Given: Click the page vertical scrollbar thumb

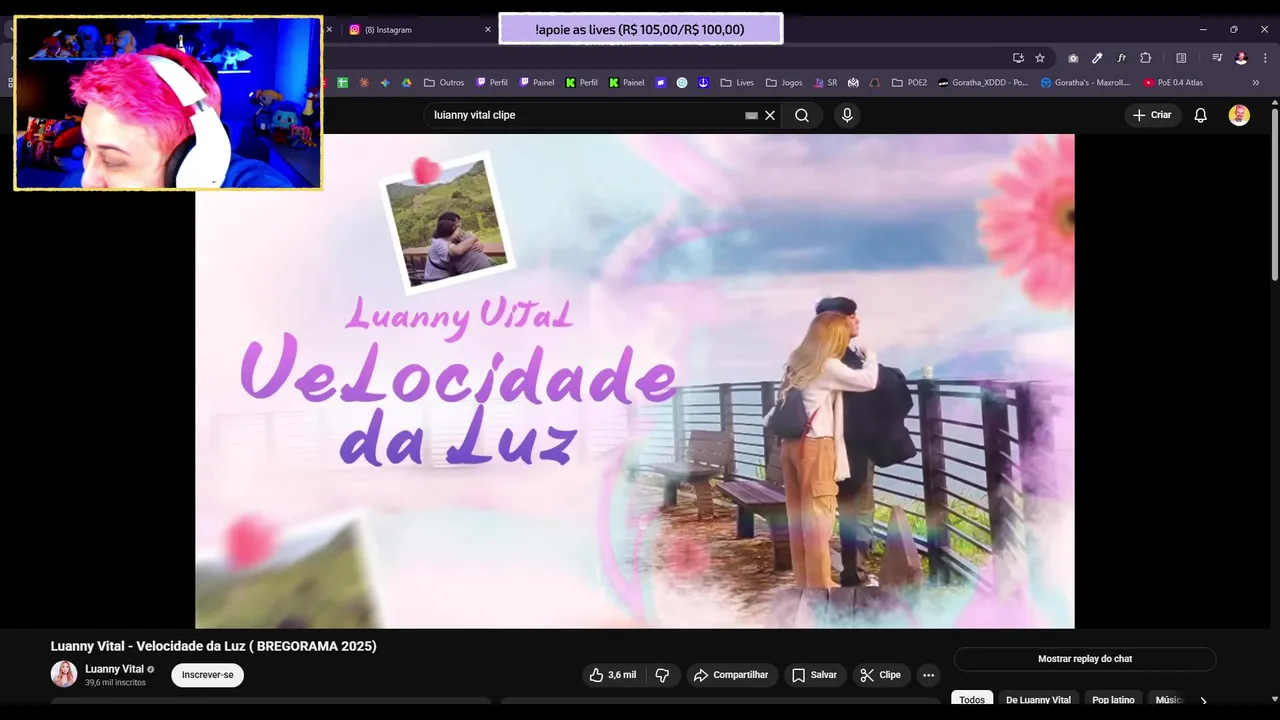Looking at the screenshot, I should coord(1274,192).
